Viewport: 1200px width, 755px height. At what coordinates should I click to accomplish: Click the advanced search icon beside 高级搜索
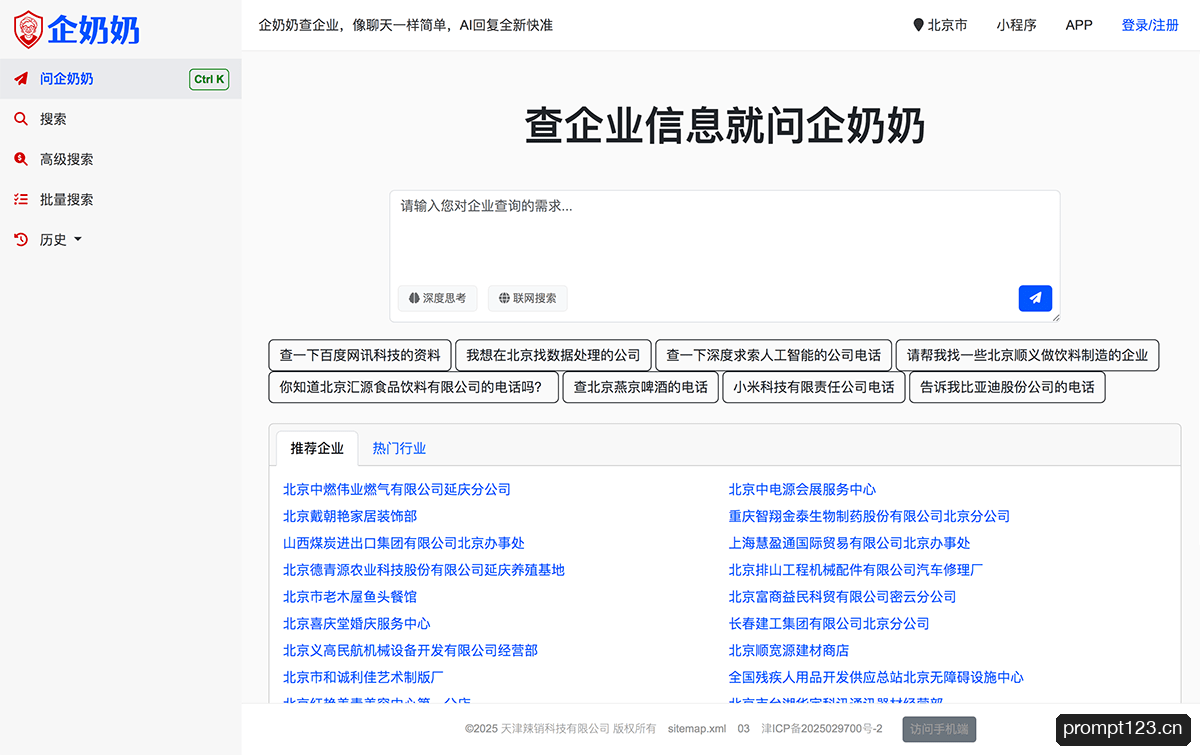coord(20,159)
